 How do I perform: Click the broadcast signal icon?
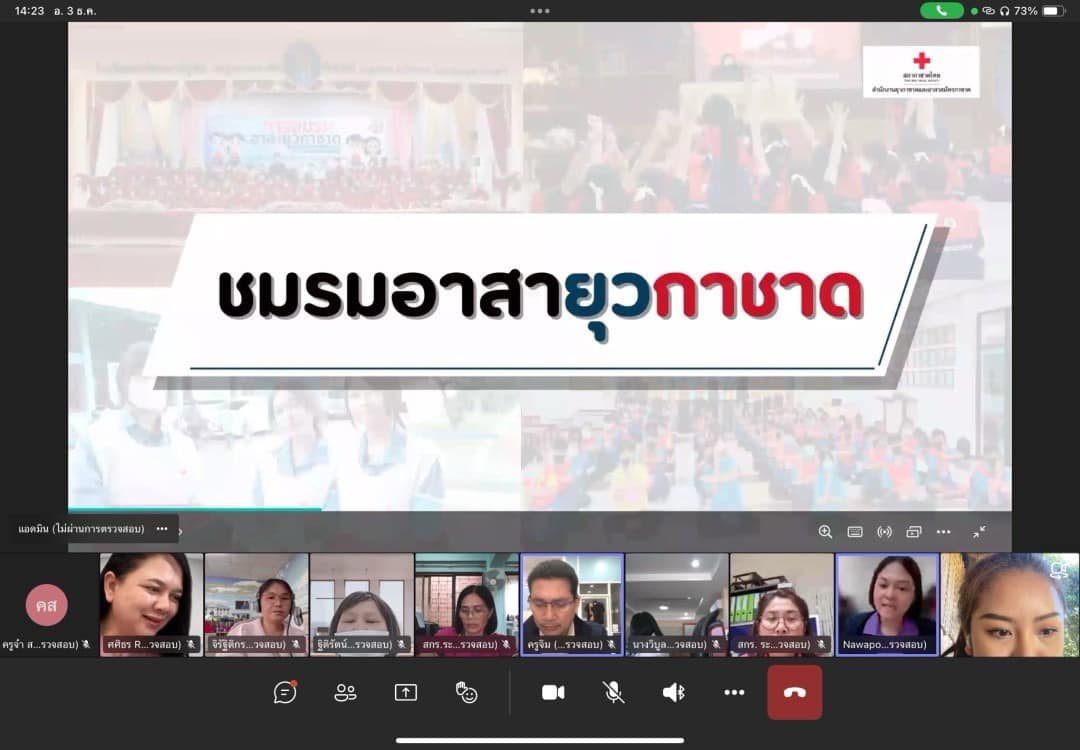884,532
